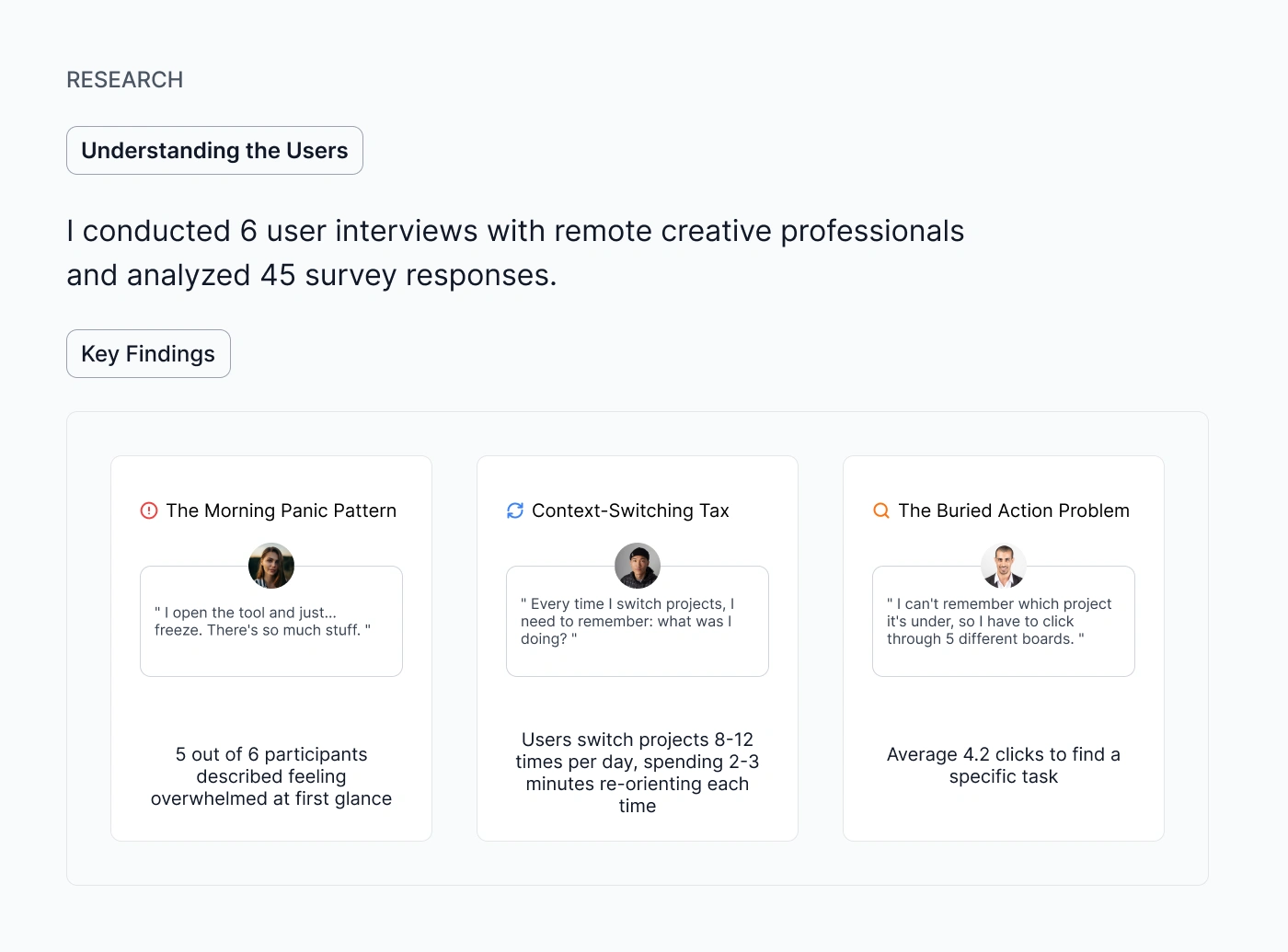
Task: Click the blue refresh icon beside Context-Switching Tax
Action: click(x=515, y=510)
